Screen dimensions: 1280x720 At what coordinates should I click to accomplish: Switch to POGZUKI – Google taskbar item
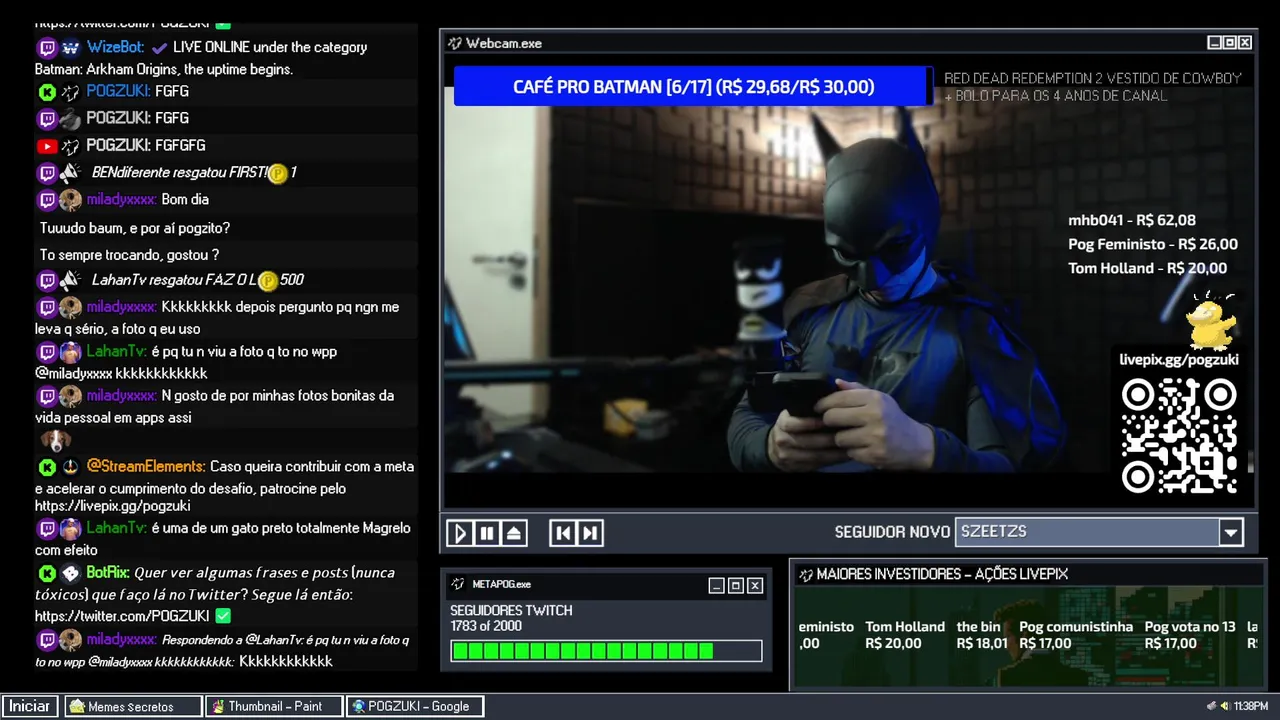coord(416,706)
